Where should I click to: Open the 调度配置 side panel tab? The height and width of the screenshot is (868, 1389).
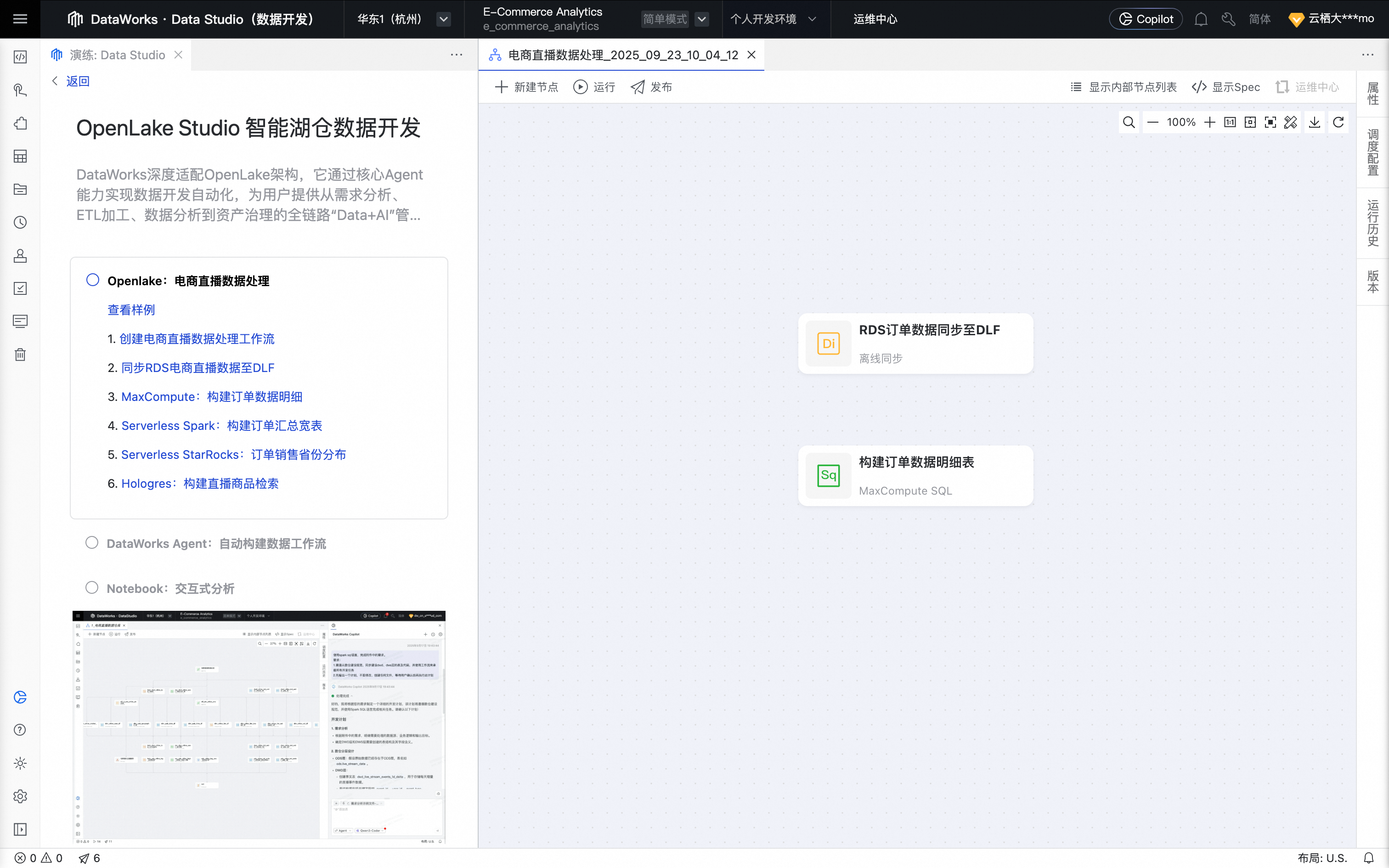click(x=1372, y=152)
